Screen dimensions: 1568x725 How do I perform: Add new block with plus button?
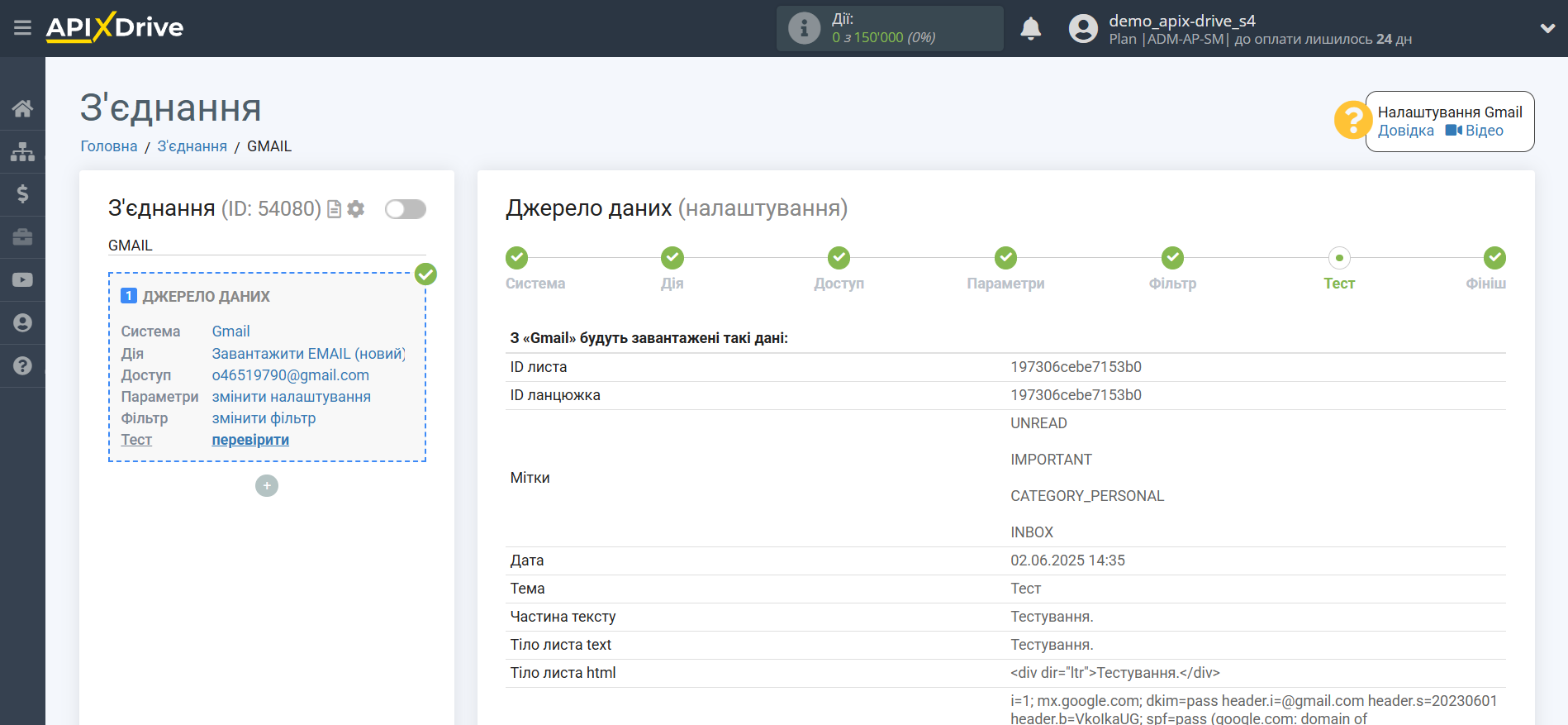pos(267,485)
